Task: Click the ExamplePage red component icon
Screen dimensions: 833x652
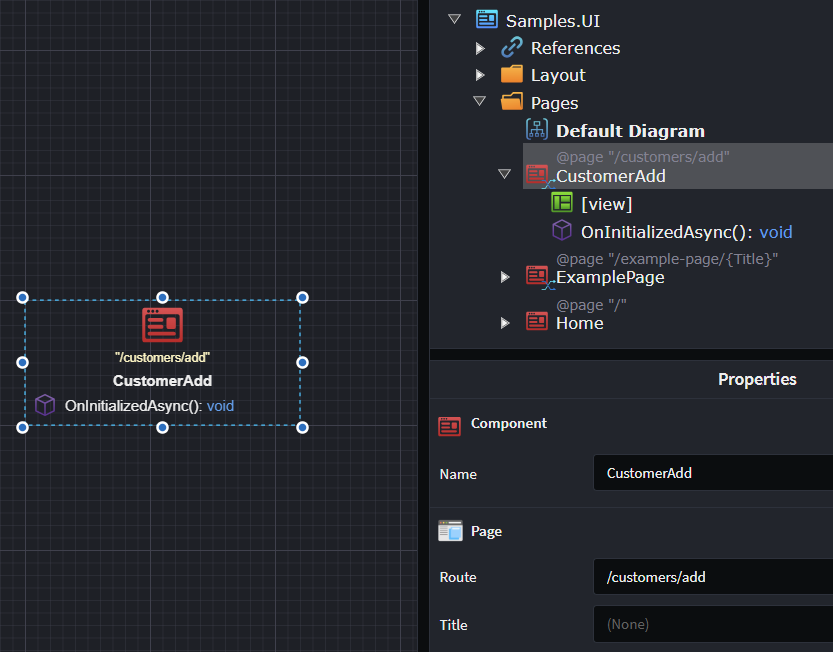Action: pyautogui.click(x=537, y=276)
